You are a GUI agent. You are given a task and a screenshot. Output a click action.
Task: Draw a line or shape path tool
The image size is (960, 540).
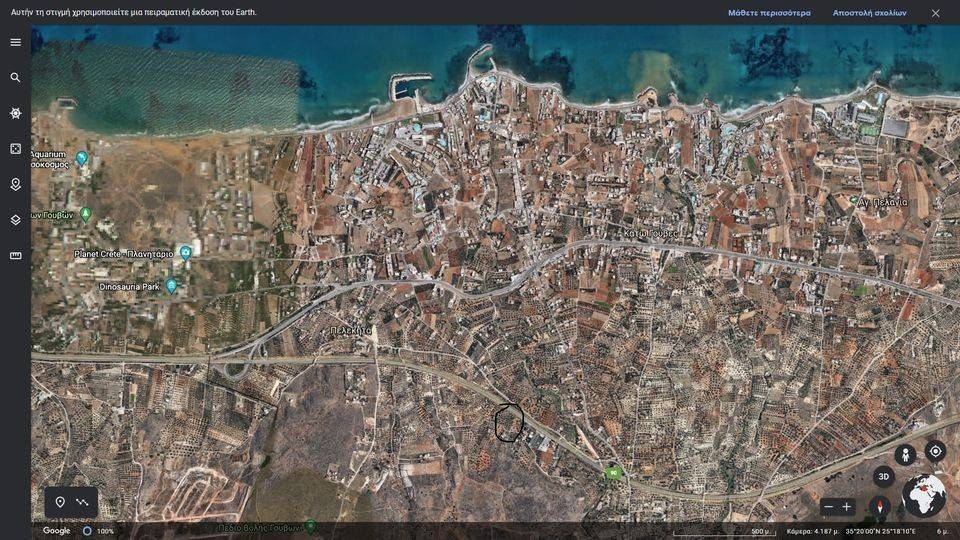83,502
